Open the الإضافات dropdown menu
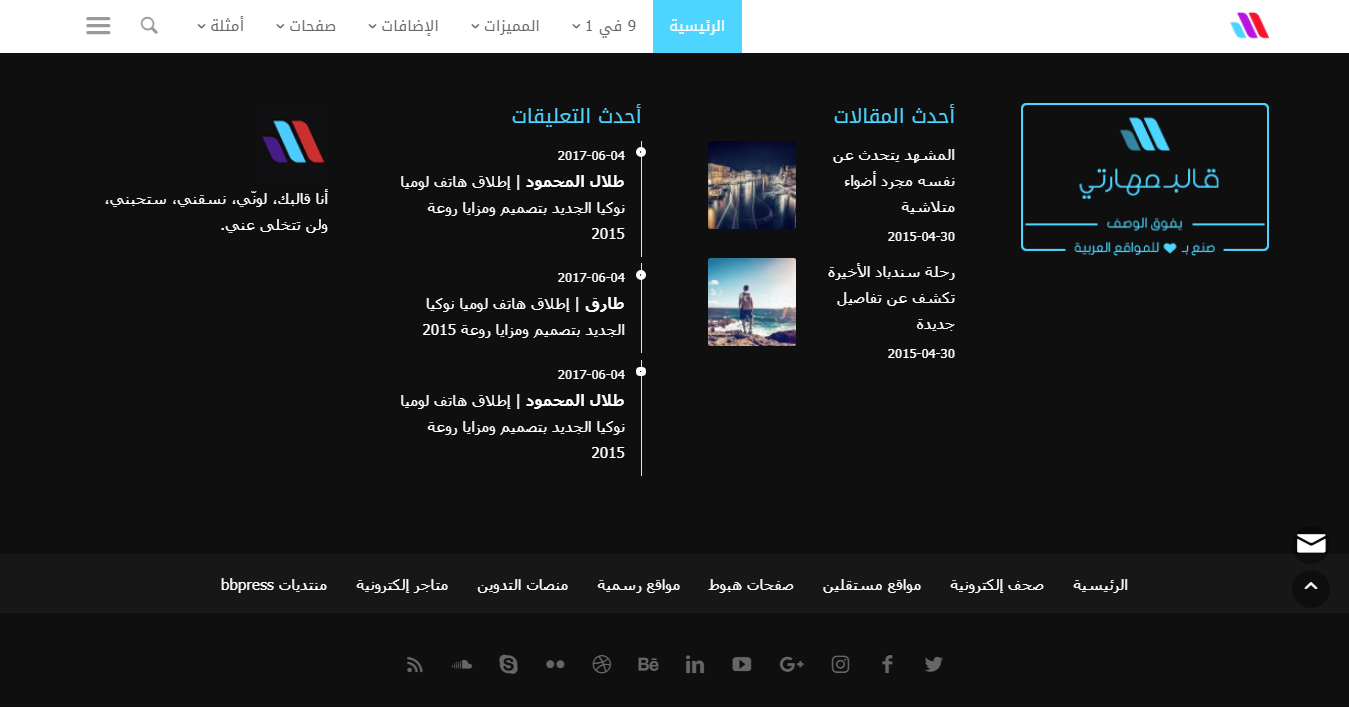 point(403,26)
